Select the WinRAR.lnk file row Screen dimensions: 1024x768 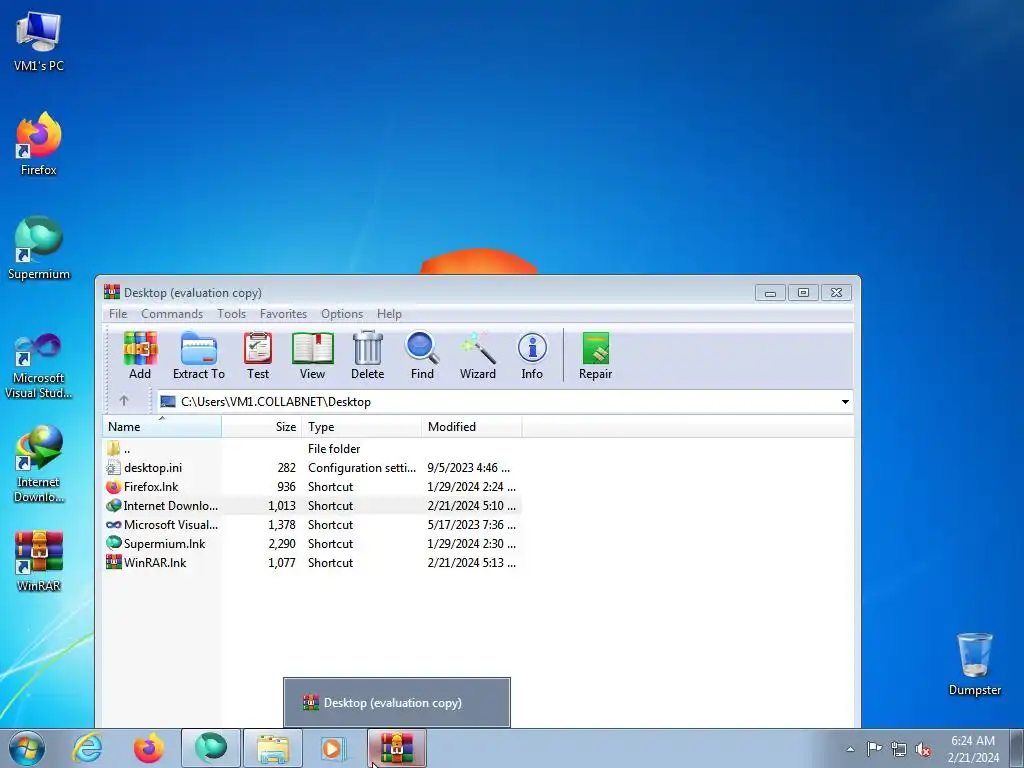(312, 562)
